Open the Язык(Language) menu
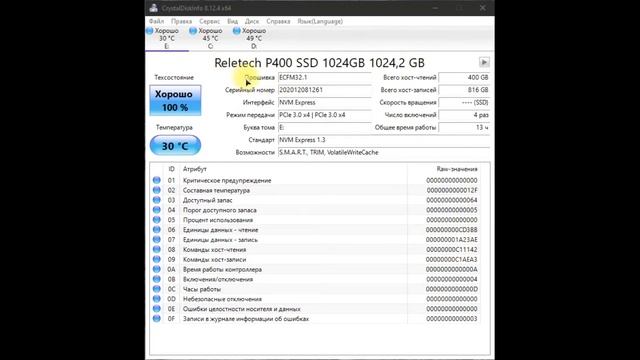Screen dimensions: 640x360 (x=320, y=21)
